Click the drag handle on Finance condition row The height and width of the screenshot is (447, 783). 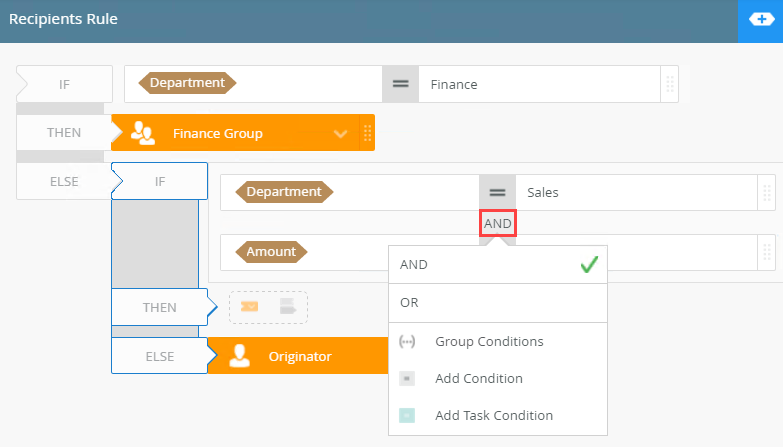click(670, 84)
